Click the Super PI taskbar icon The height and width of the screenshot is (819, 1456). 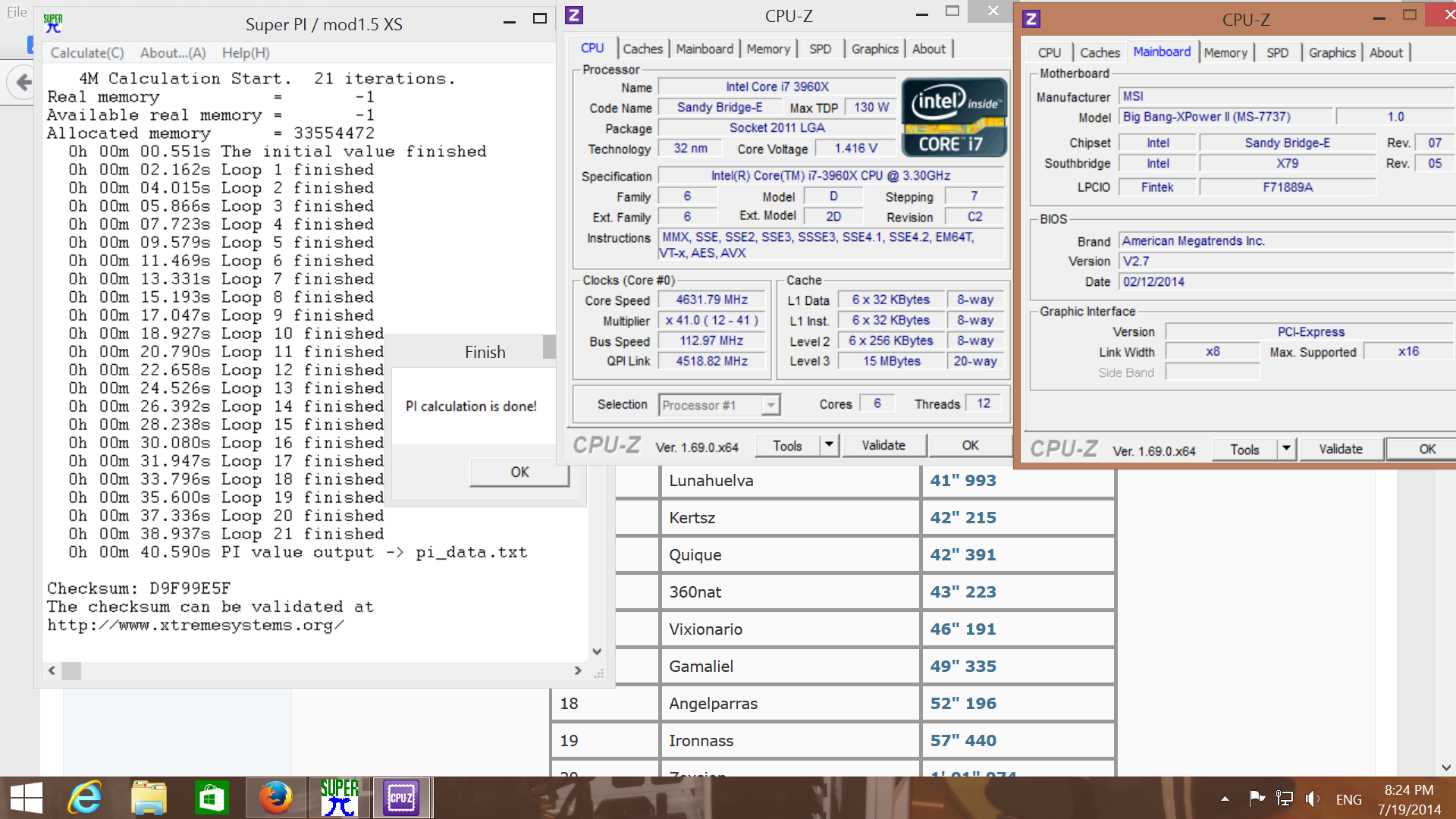tap(339, 798)
